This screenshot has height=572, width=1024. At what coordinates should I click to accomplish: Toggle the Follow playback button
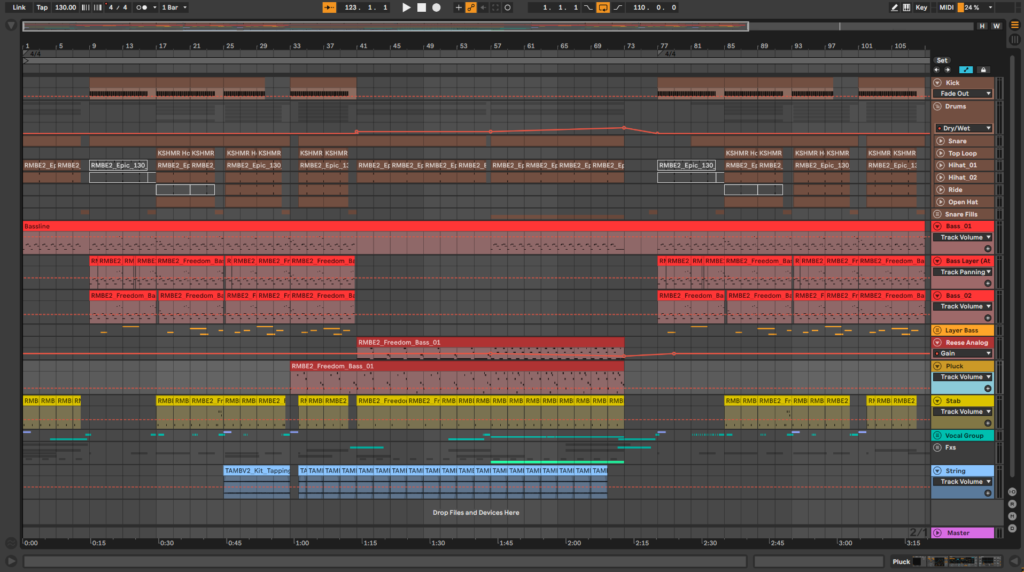point(330,7)
